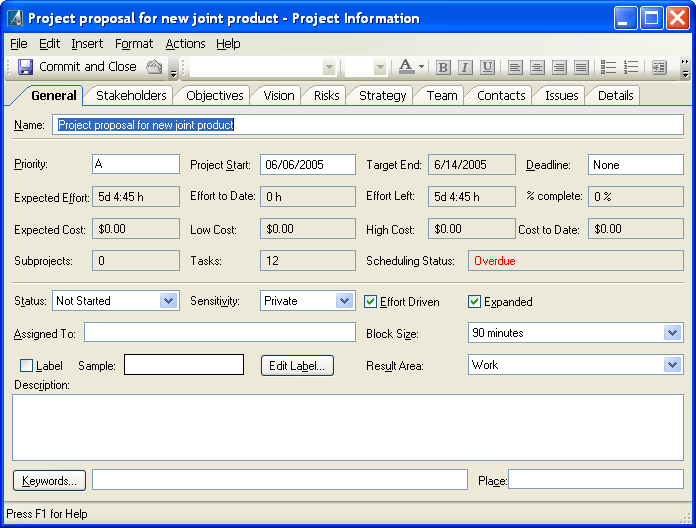This screenshot has width=696, height=528.
Task: Click the Commit and Close save icon
Action: pos(26,67)
